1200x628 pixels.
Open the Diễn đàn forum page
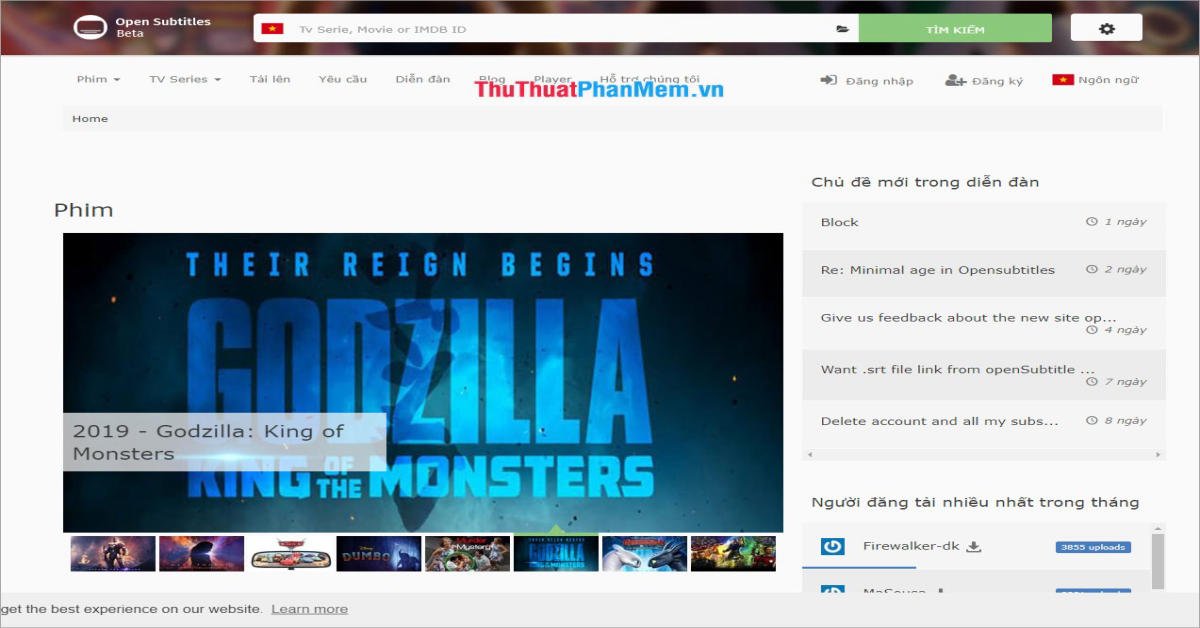423,79
